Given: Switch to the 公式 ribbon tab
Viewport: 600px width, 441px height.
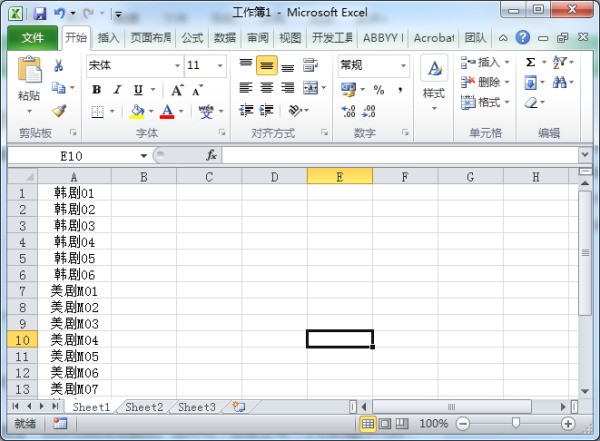Looking at the screenshot, I should click(x=192, y=38).
